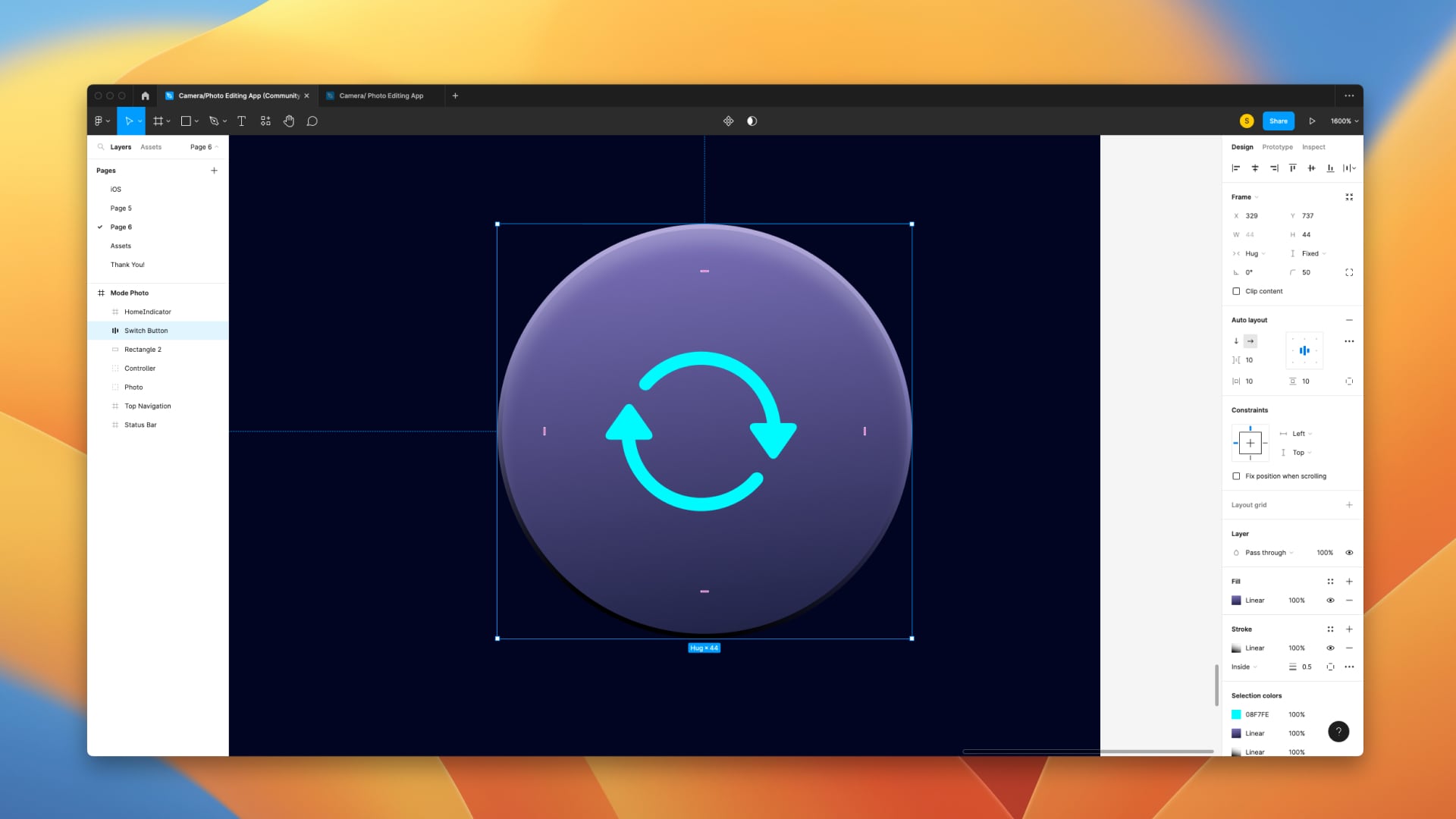The width and height of the screenshot is (1456, 819).
Task: Toggle layer visibility eye beside 100%
Action: click(1349, 553)
